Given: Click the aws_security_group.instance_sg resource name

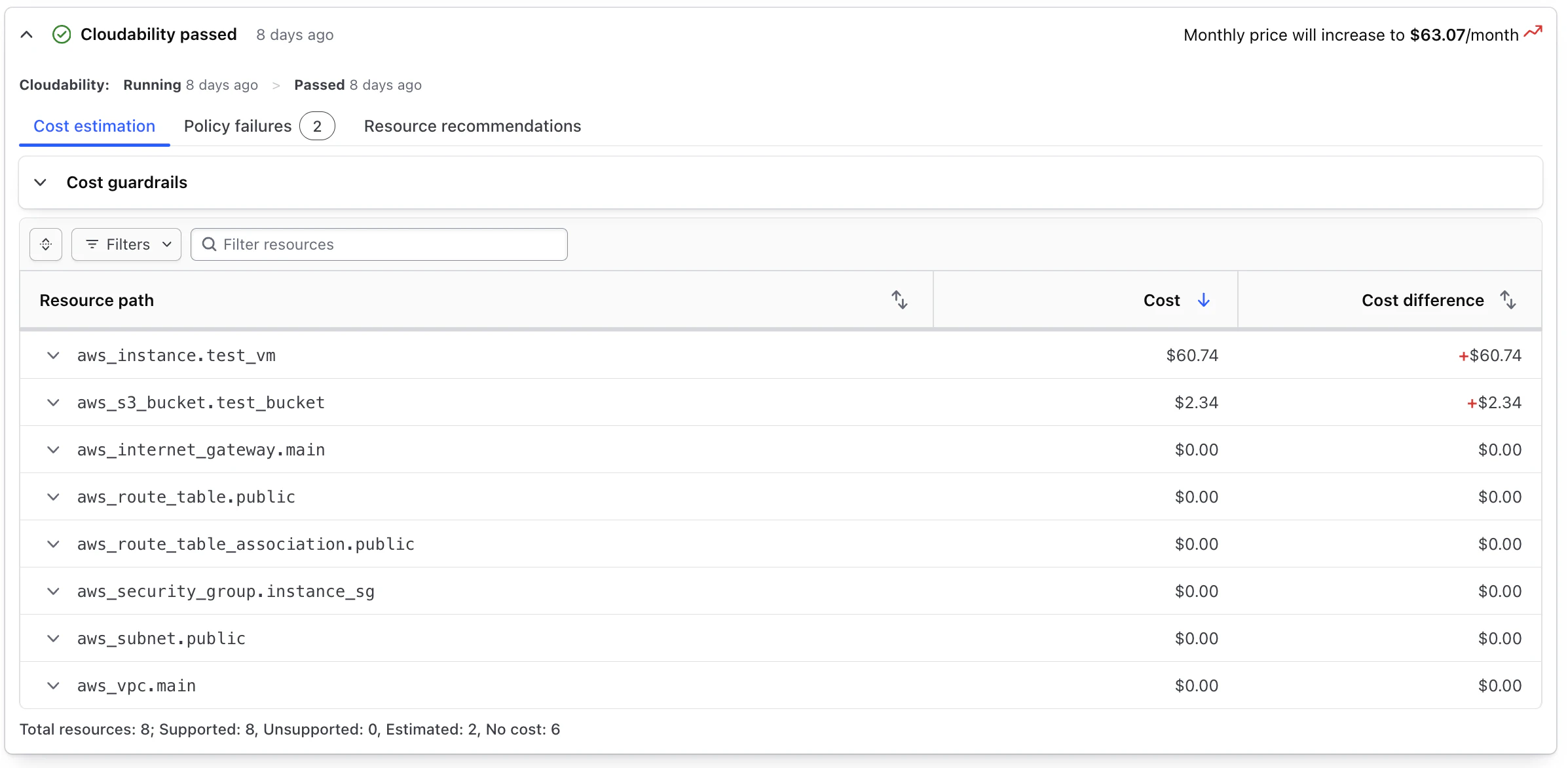Looking at the screenshot, I should point(226,591).
